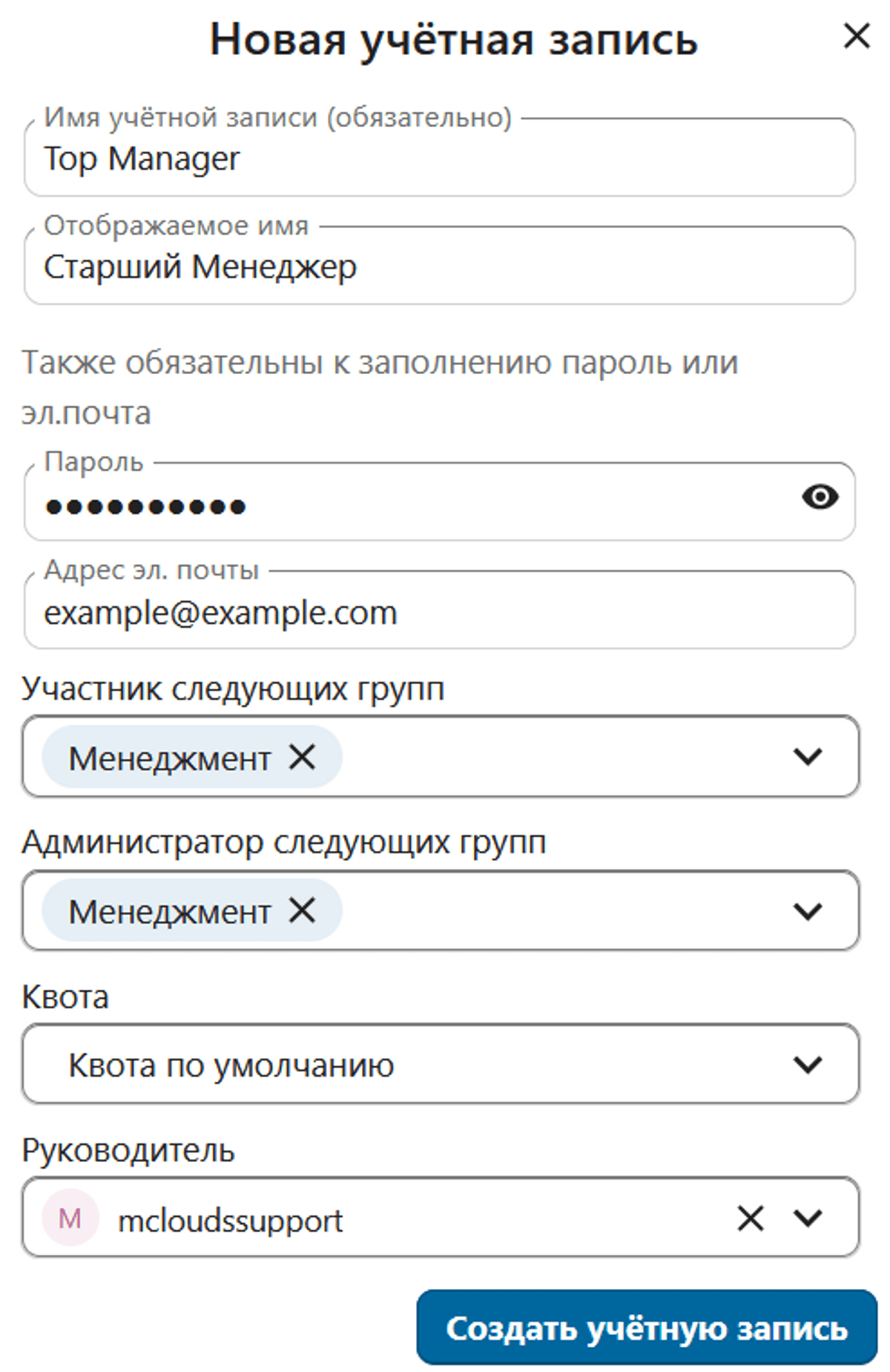
Task: Expand the administrator groups dropdown
Action: (x=807, y=910)
